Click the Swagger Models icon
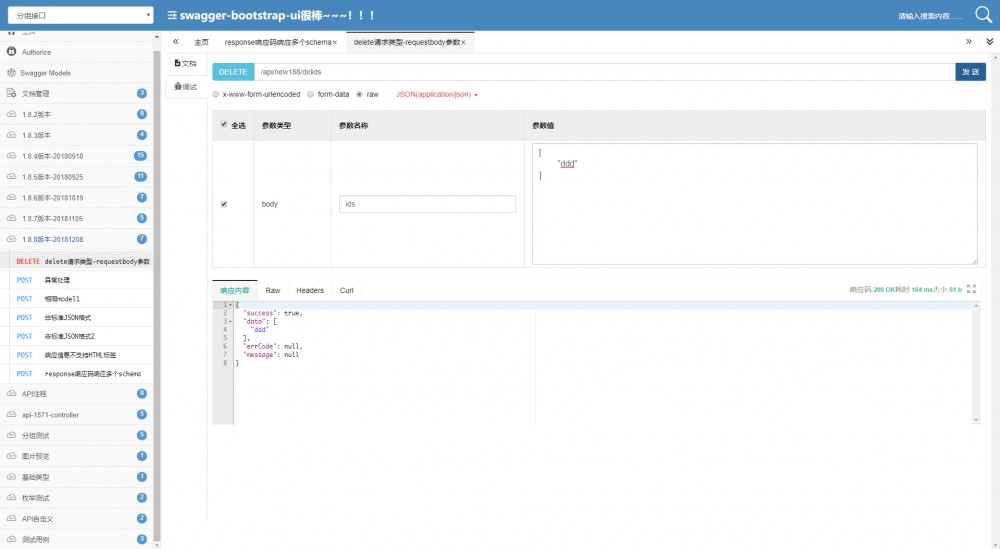This screenshot has height=549, width=1000. click(11, 72)
